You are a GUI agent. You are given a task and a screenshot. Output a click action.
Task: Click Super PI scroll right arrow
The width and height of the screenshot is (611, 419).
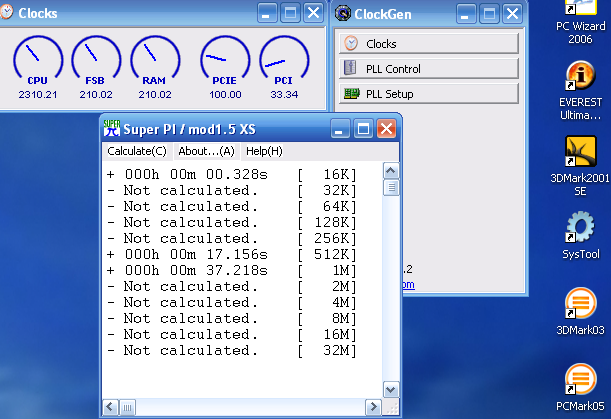coord(373,407)
